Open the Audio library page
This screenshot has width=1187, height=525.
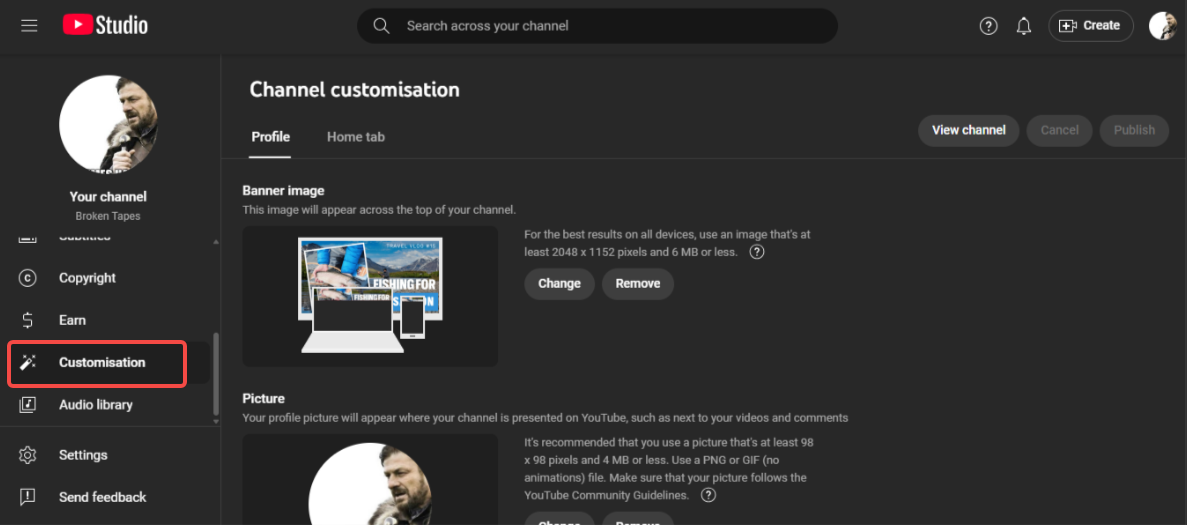[95, 405]
